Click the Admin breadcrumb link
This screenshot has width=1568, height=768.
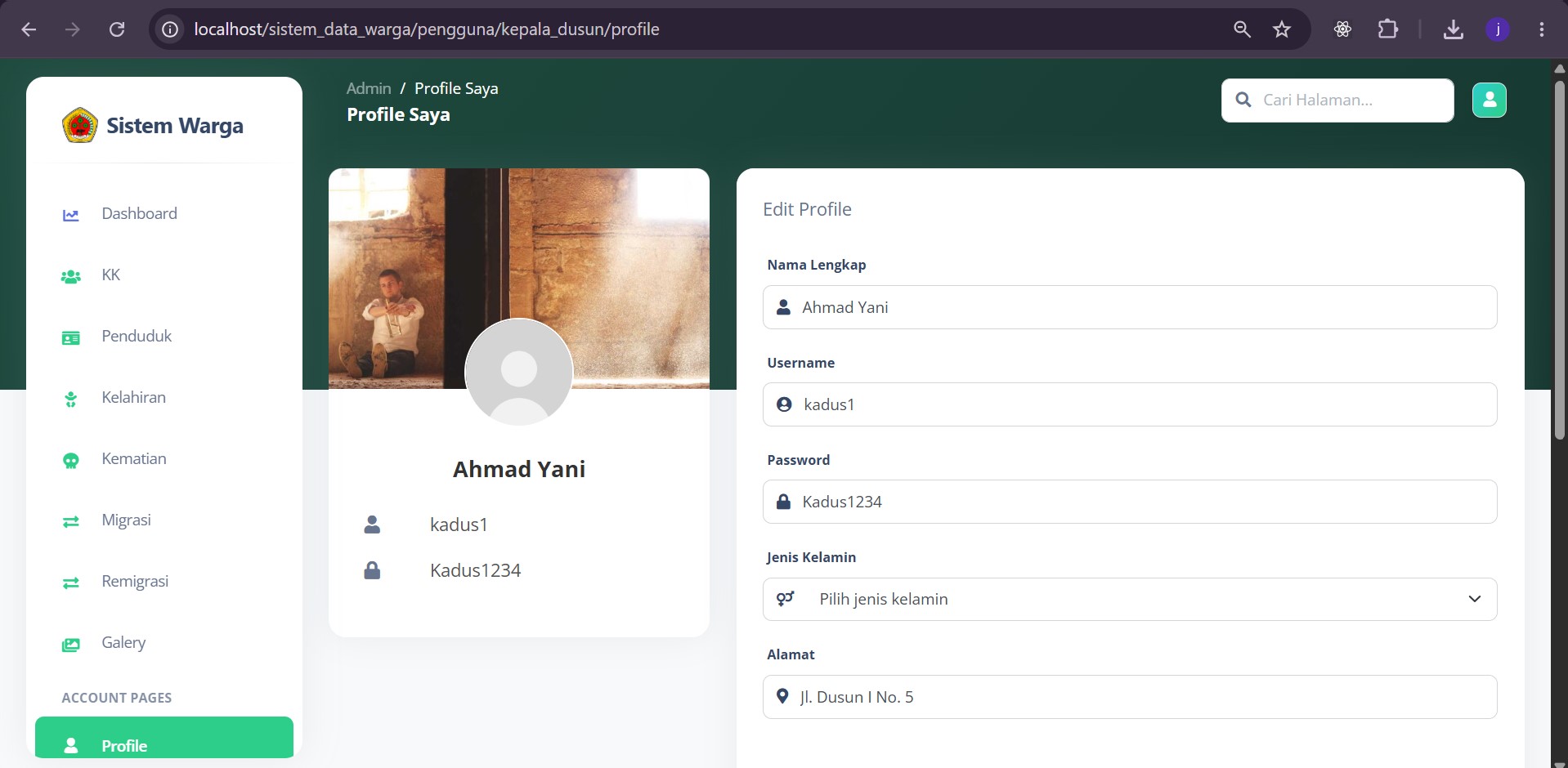point(369,88)
